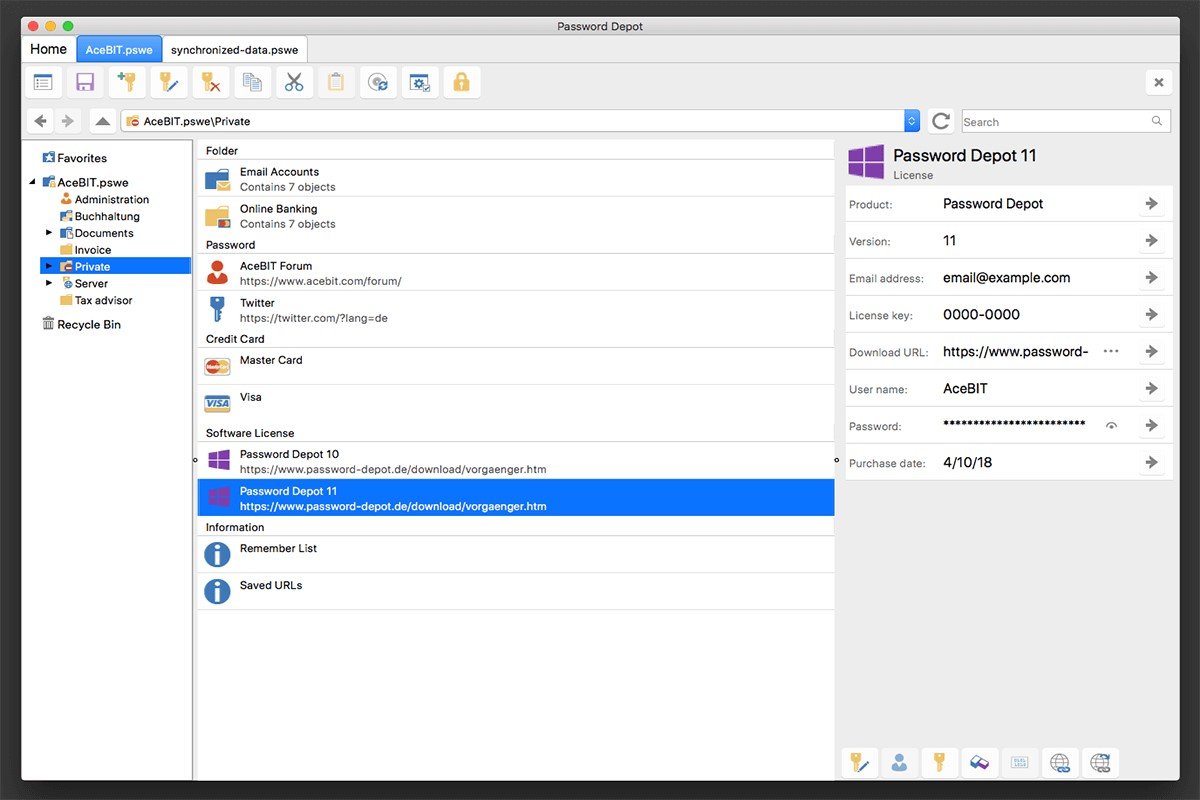Click the disc sync toolbar icon
The height and width of the screenshot is (800, 1200).
click(x=378, y=83)
